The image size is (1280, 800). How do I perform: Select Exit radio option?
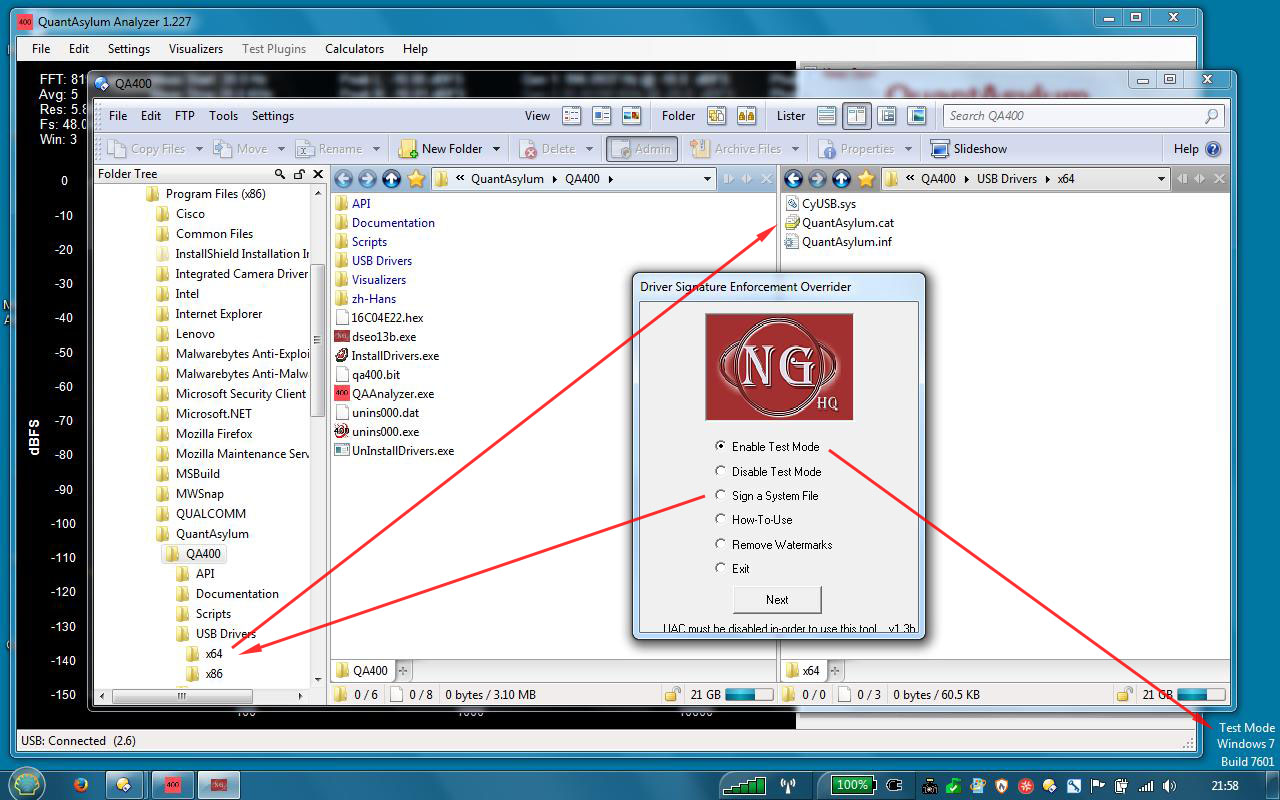(x=720, y=568)
